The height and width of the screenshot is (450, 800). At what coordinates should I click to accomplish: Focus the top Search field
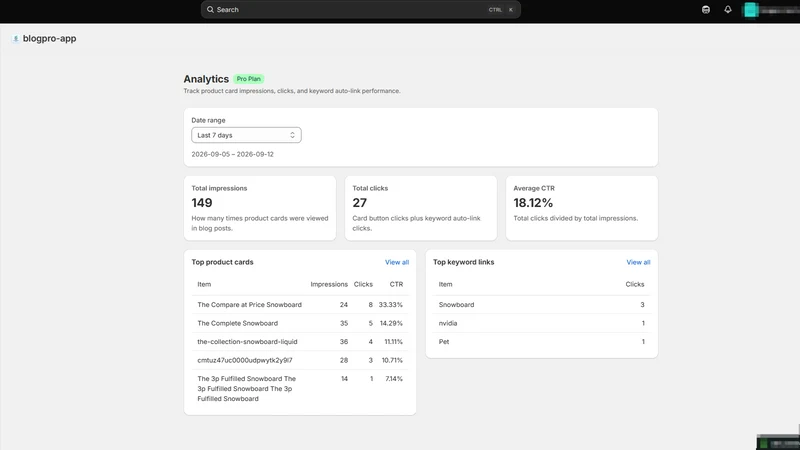coord(361,10)
